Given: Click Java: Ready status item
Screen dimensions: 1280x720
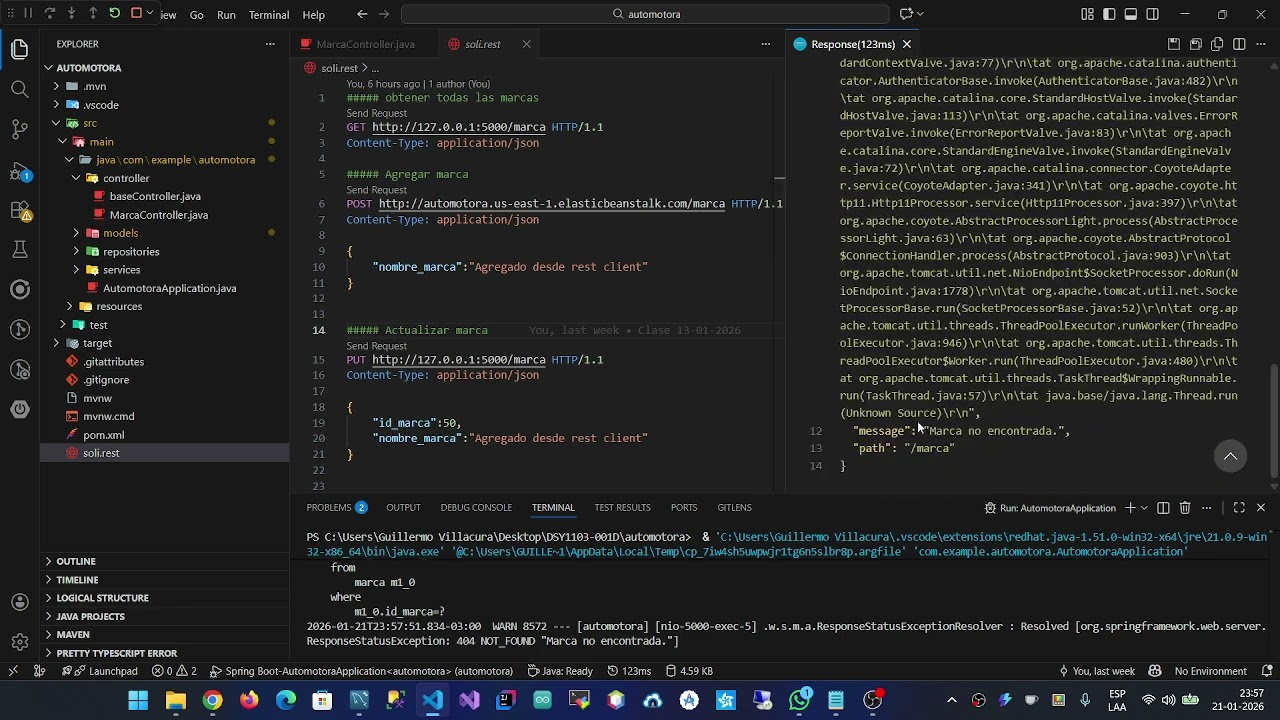Looking at the screenshot, I should (x=560, y=671).
